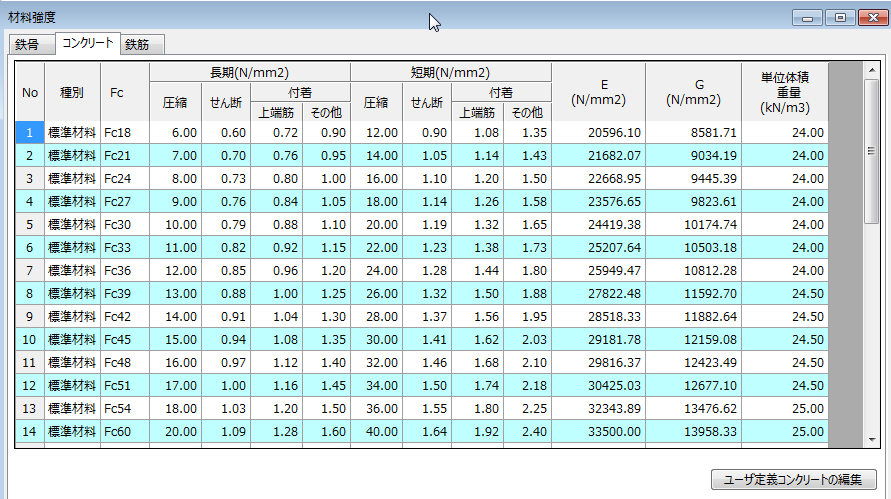Click G value 9823.61
Viewport: 891px width, 499px height.
coord(693,202)
